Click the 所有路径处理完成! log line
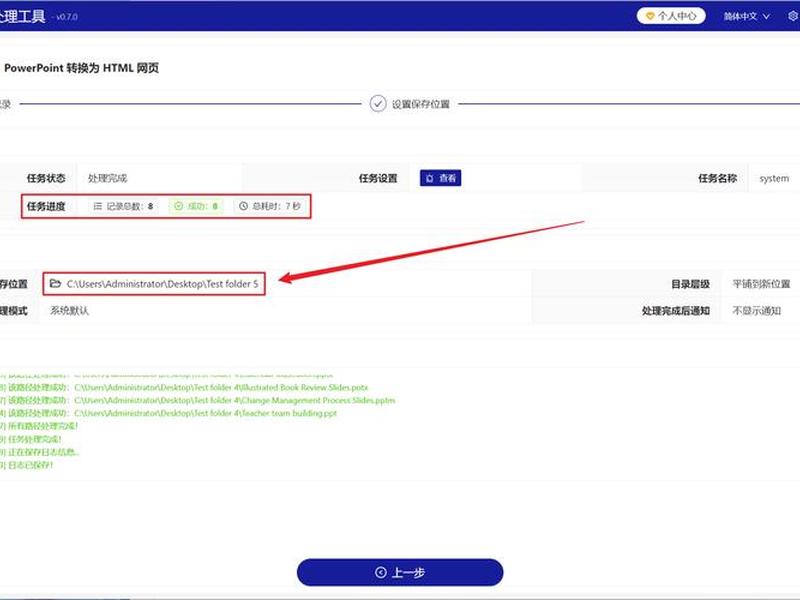The height and width of the screenshot is (600, 800). 39,426
